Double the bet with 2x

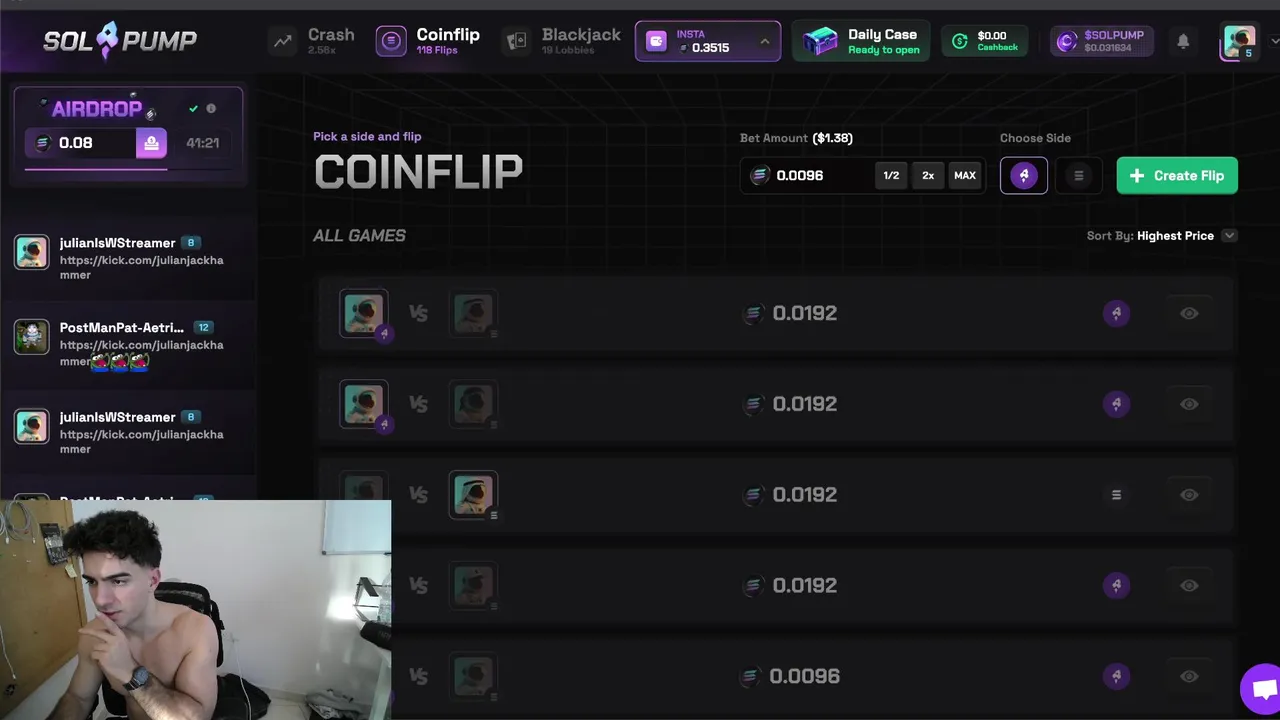[928, 175]
